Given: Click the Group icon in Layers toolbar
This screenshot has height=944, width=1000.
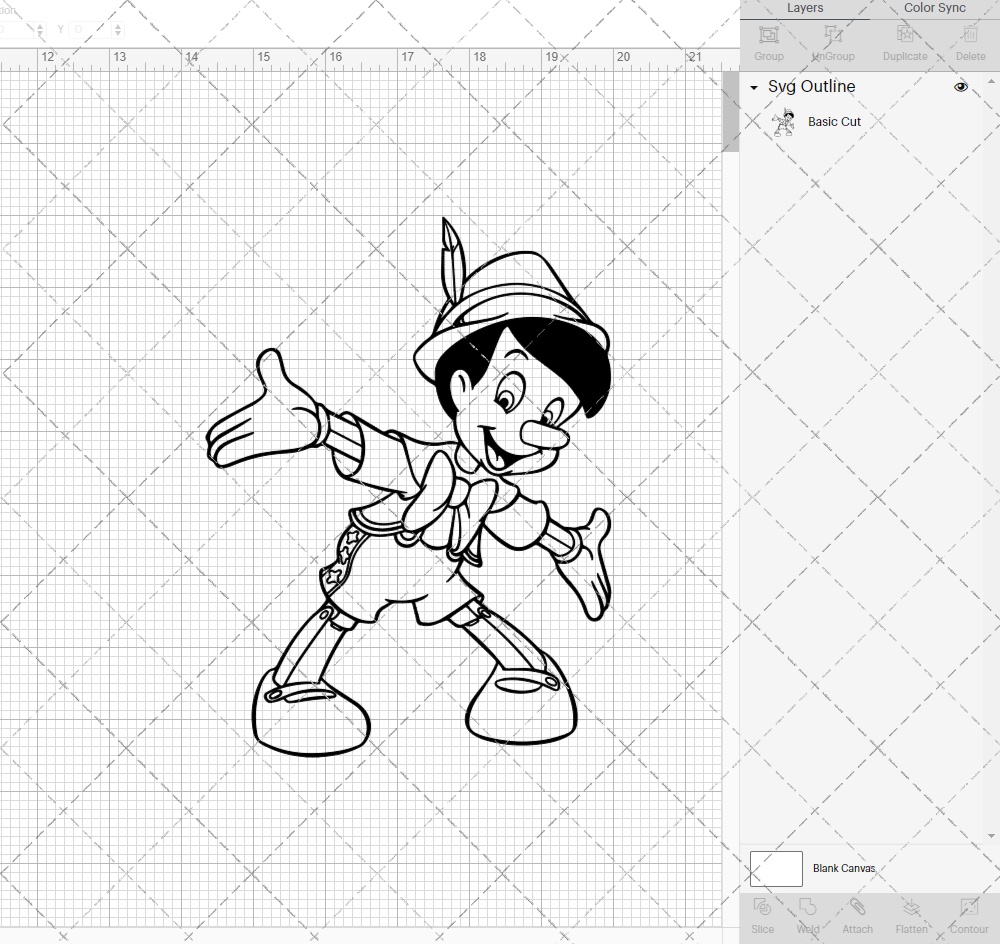Looking at the screenshot, I should [x=768, y=35].
